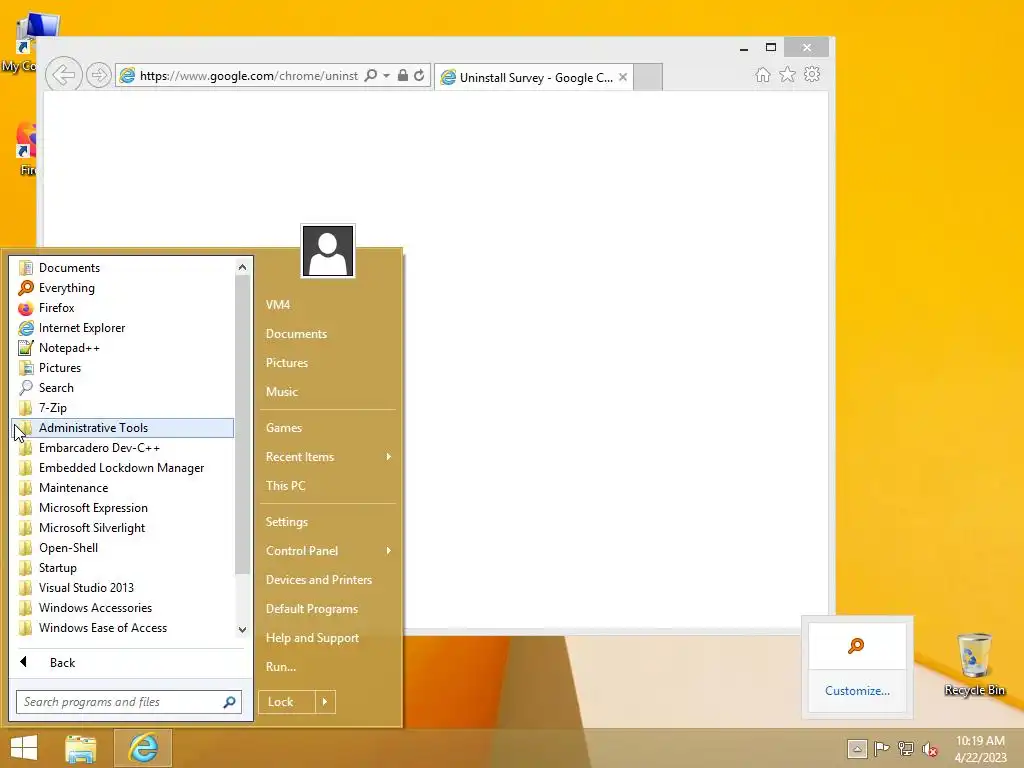Screen dimensions: 1024x768
Task: Launch Notepad++ from the programs list
Action: (x=123, y=348)
